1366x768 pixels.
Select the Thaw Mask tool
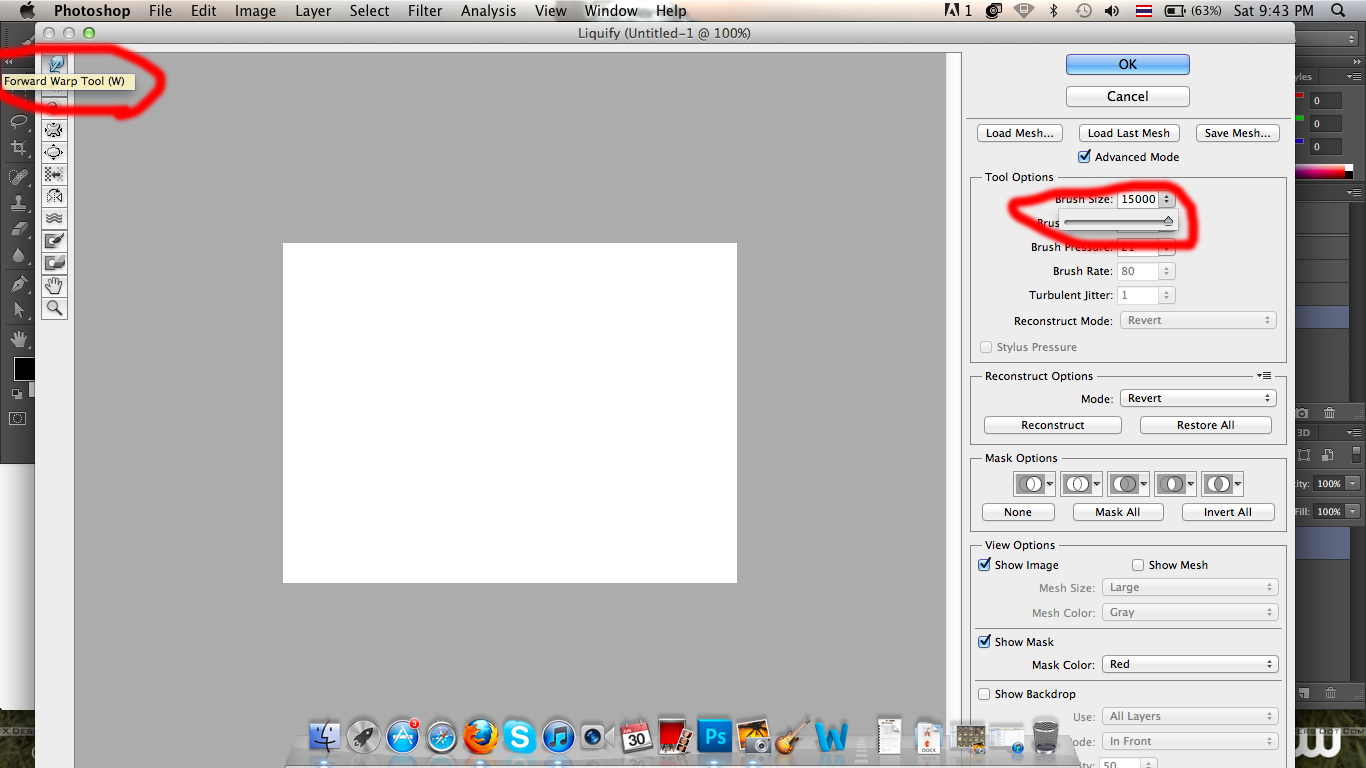point(55,263)
